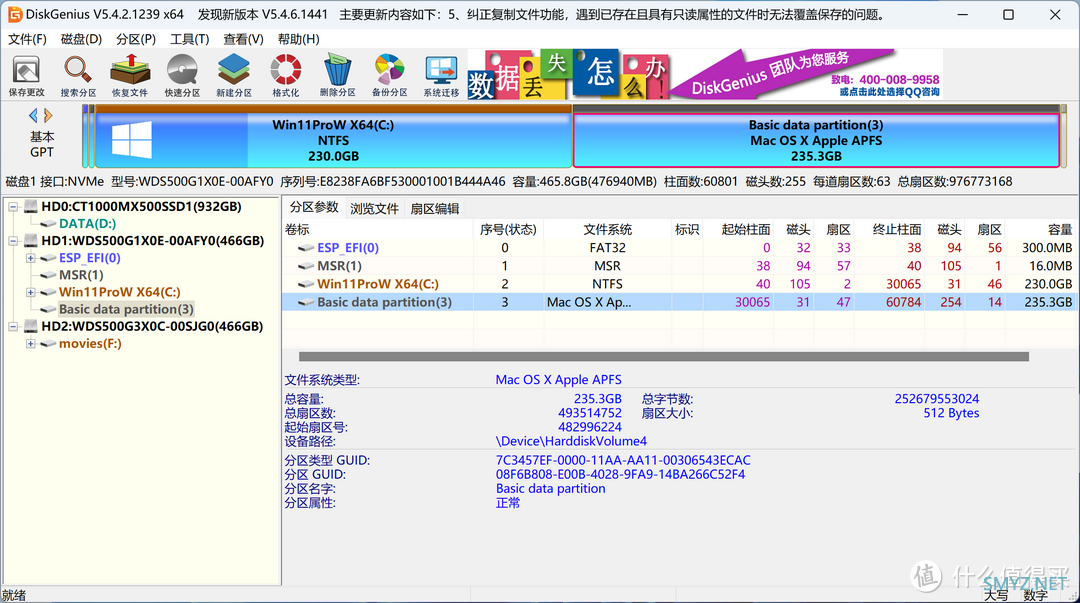Choose the Delete Partition (删除分区) icon
1080x603 pixels.
338,76
